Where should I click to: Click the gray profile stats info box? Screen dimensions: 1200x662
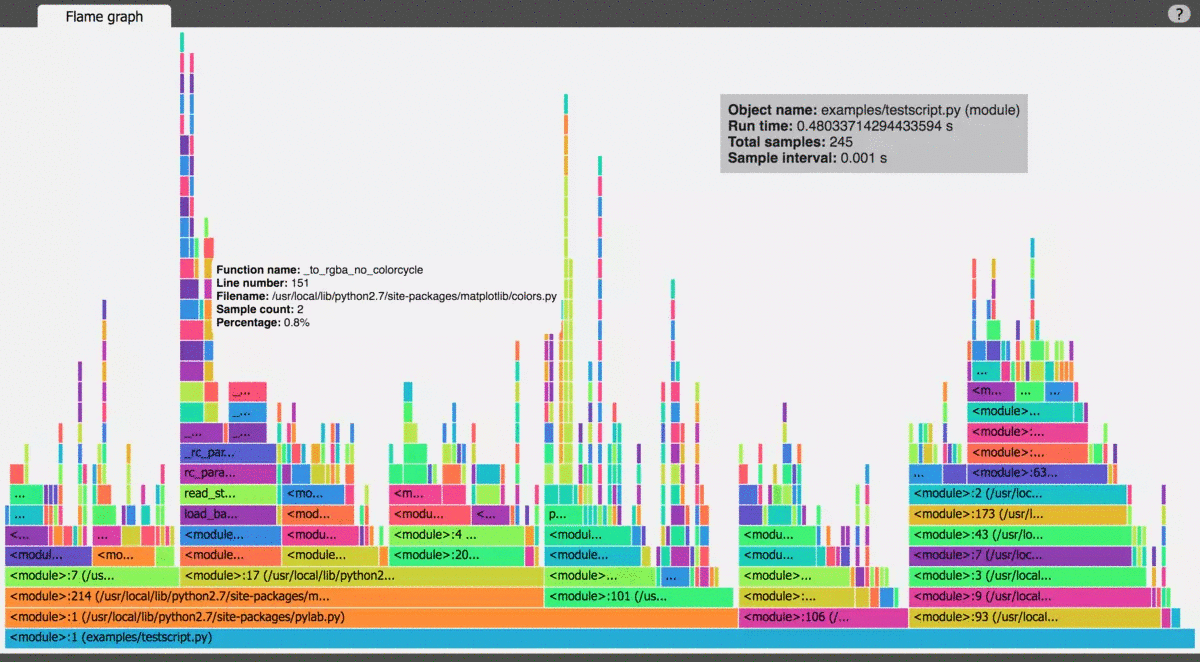[873, 134]
